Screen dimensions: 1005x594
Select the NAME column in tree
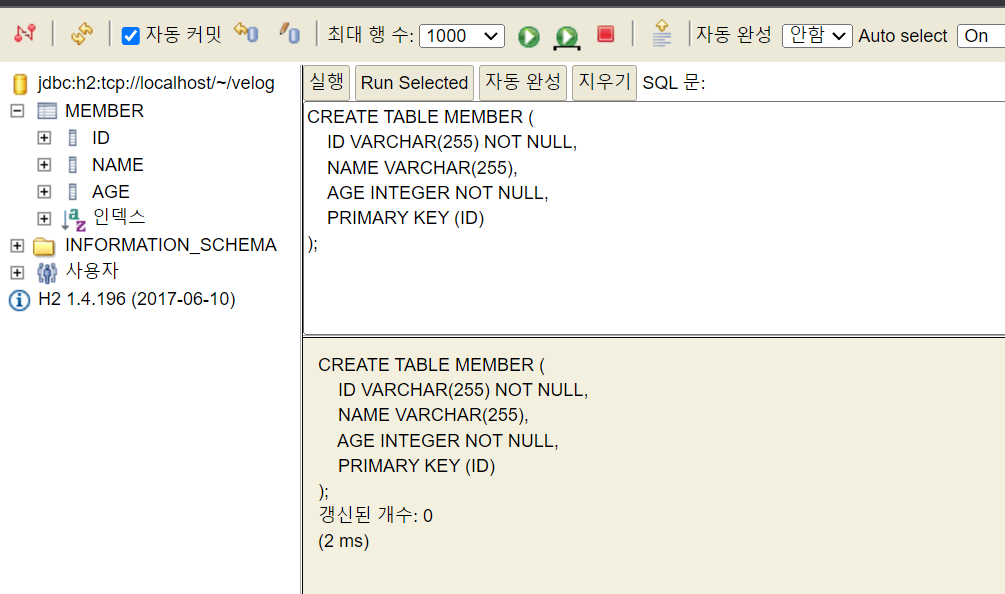point(118,165)
